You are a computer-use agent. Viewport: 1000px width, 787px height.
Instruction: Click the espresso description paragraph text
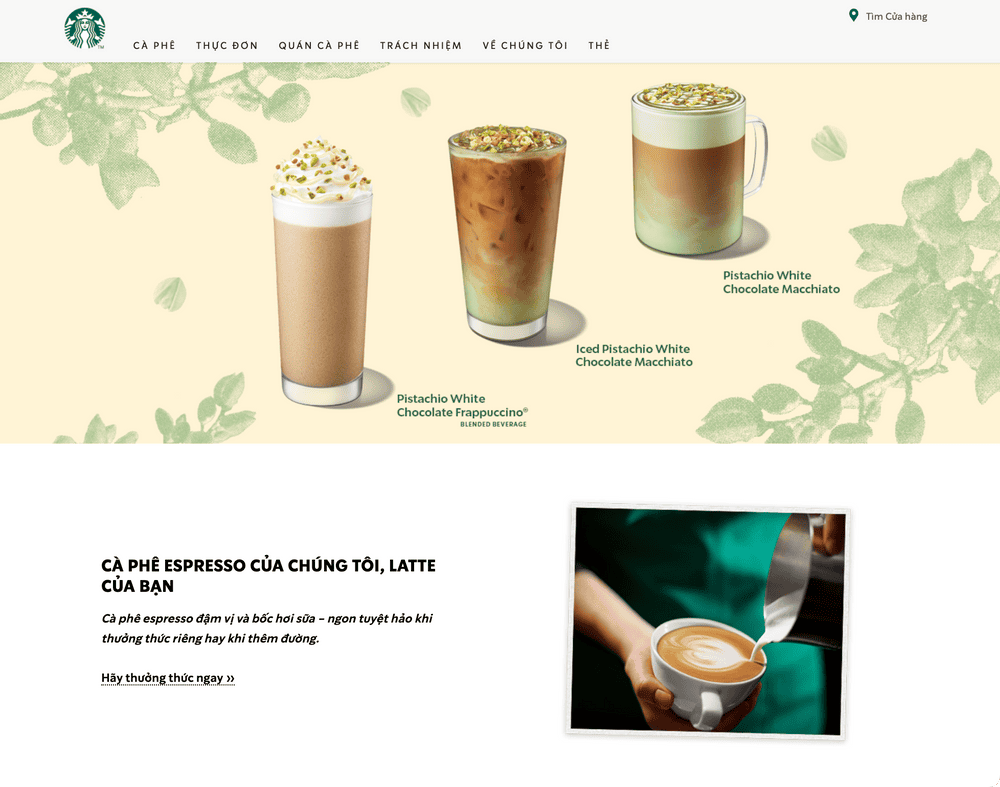pos(266,628)
